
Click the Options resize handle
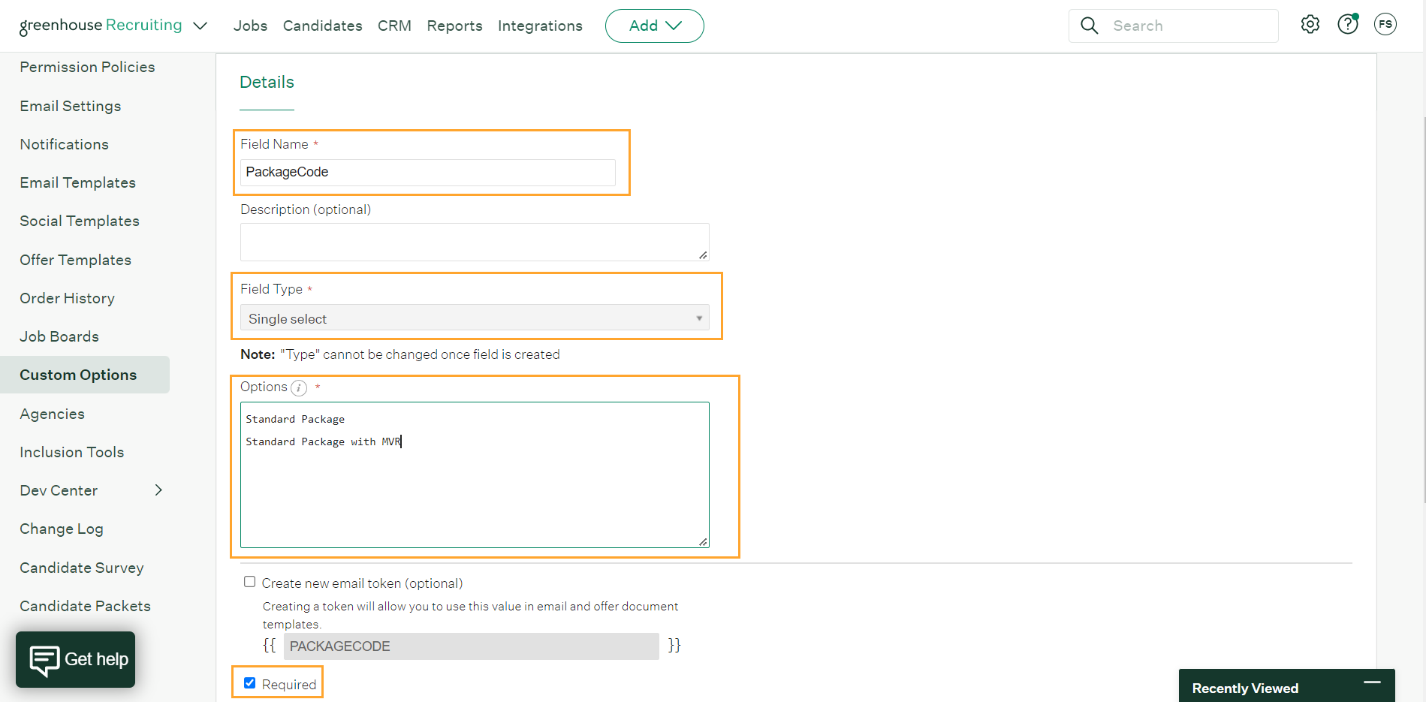point(703,541)
